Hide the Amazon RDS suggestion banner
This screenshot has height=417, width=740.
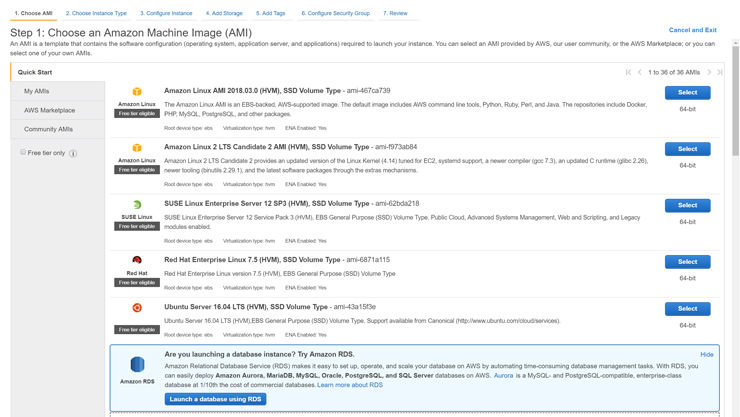tap(707, 354)
